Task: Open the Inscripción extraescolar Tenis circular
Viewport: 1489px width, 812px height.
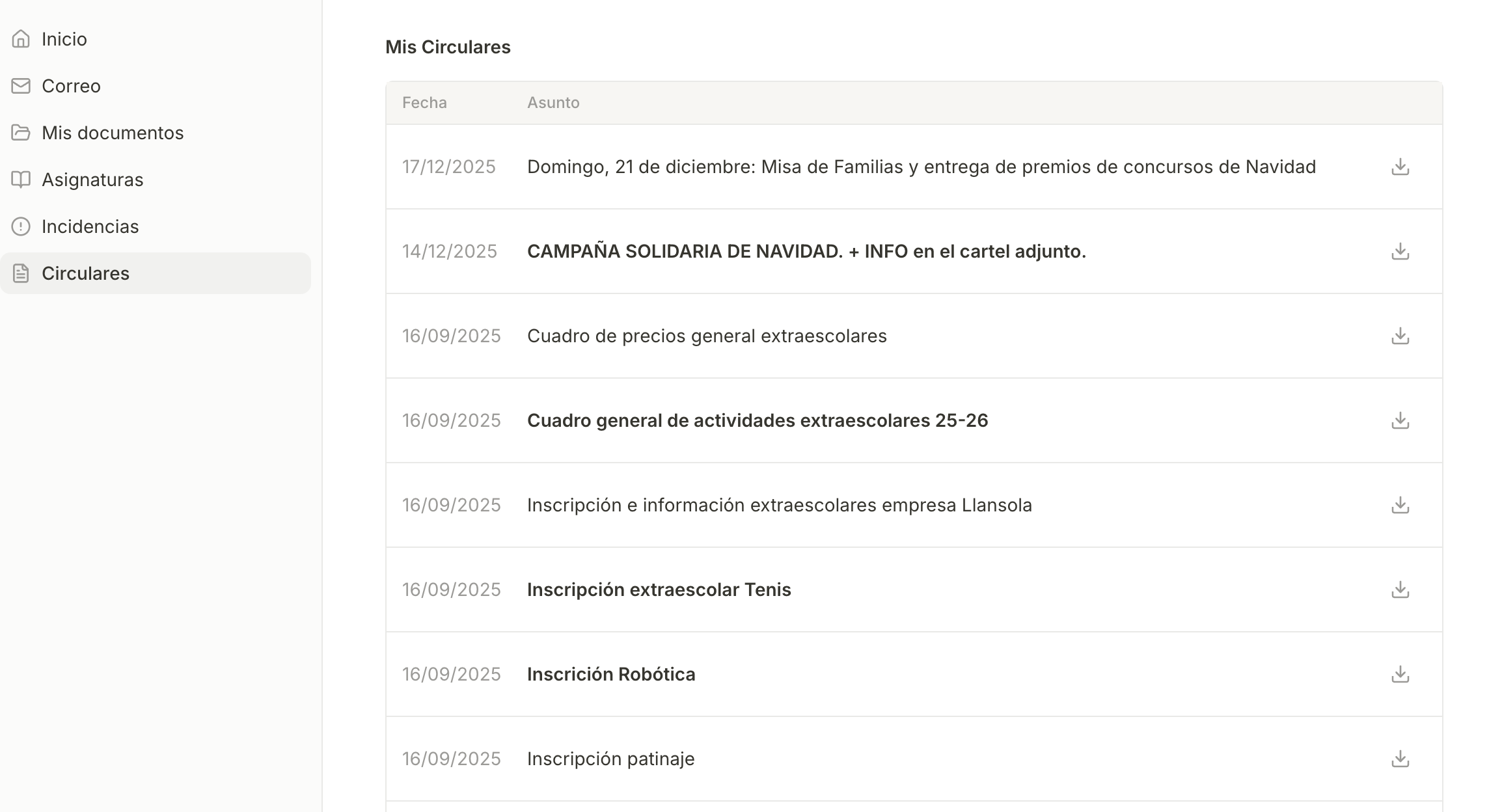Action: pos(659,589)
